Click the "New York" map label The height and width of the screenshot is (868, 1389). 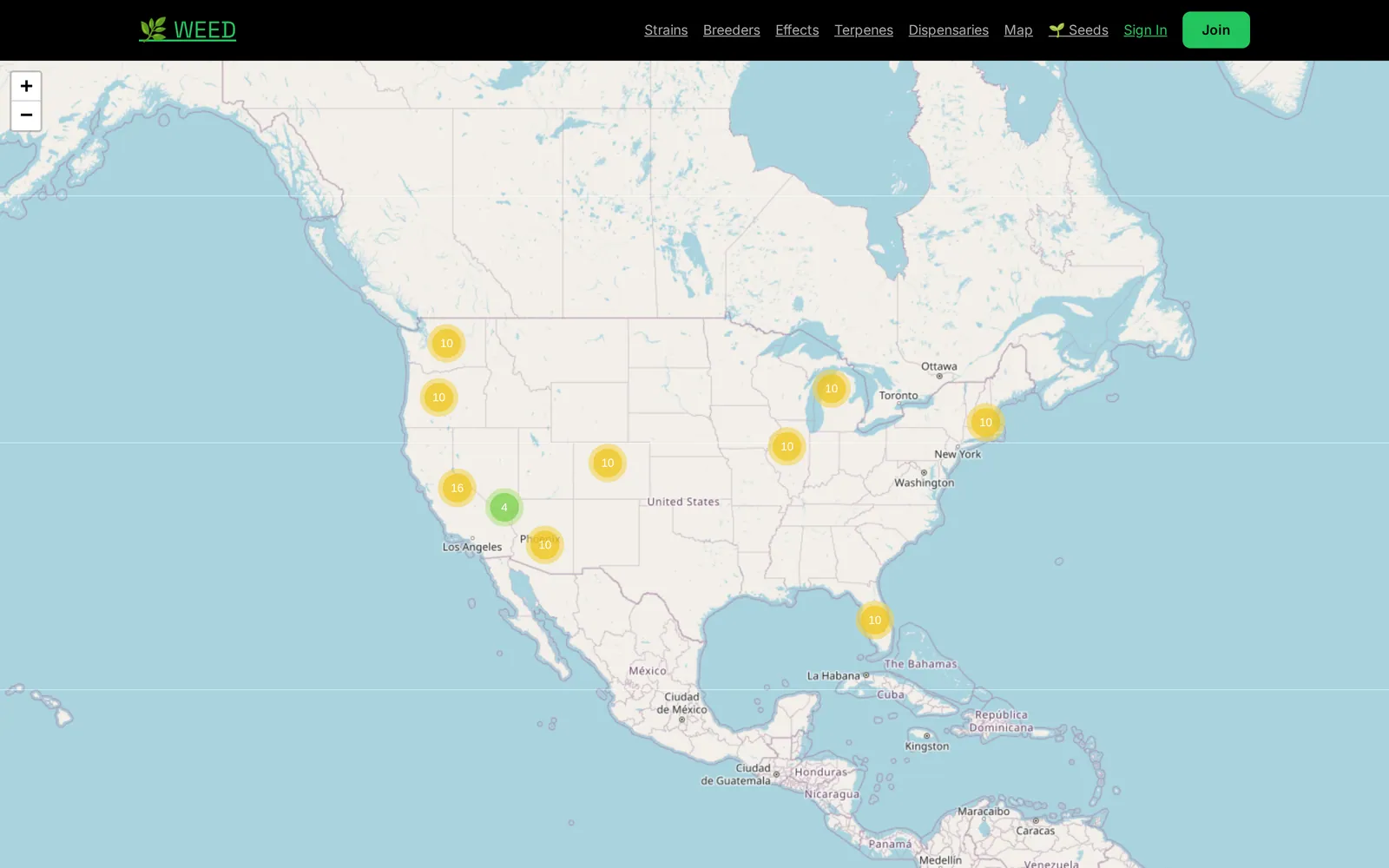point(958,454)
